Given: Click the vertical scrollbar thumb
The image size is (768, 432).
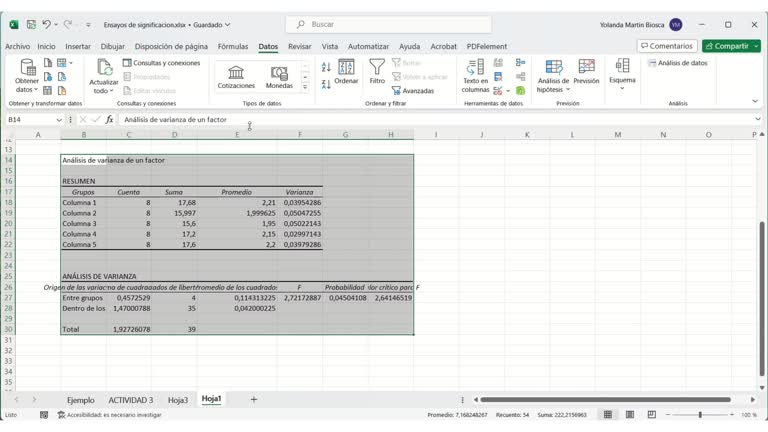Looking at the screenshot, I should coord(762,299).
